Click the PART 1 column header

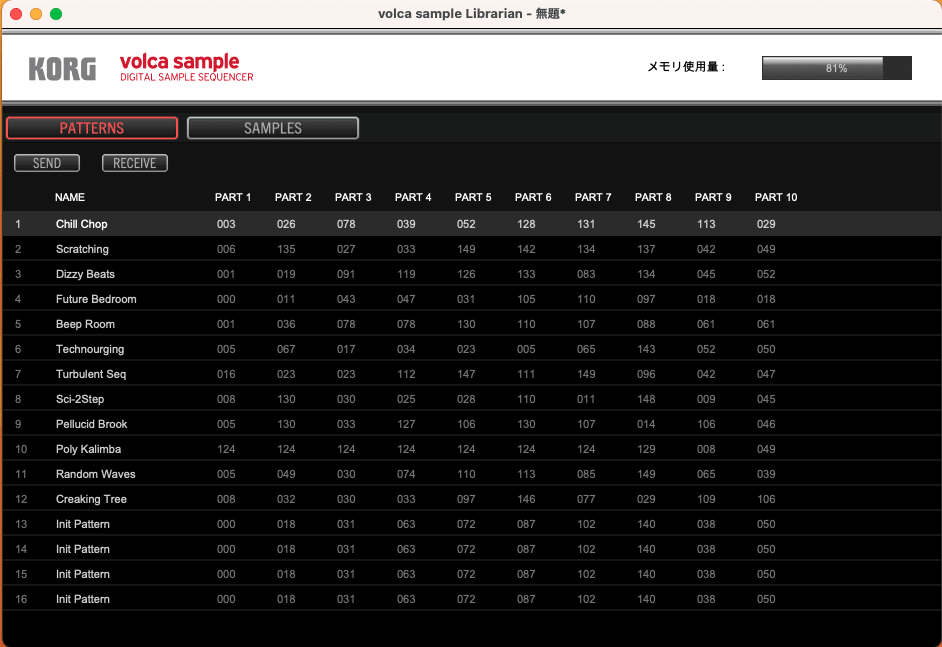pyautogui.click(x=233, y=197)
